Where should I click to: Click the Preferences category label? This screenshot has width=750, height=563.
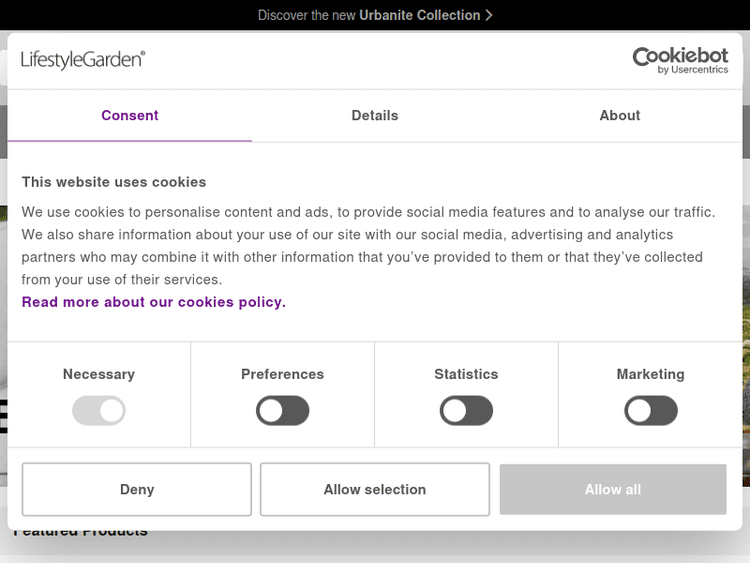pyautogui.click(x=283, y=374)
